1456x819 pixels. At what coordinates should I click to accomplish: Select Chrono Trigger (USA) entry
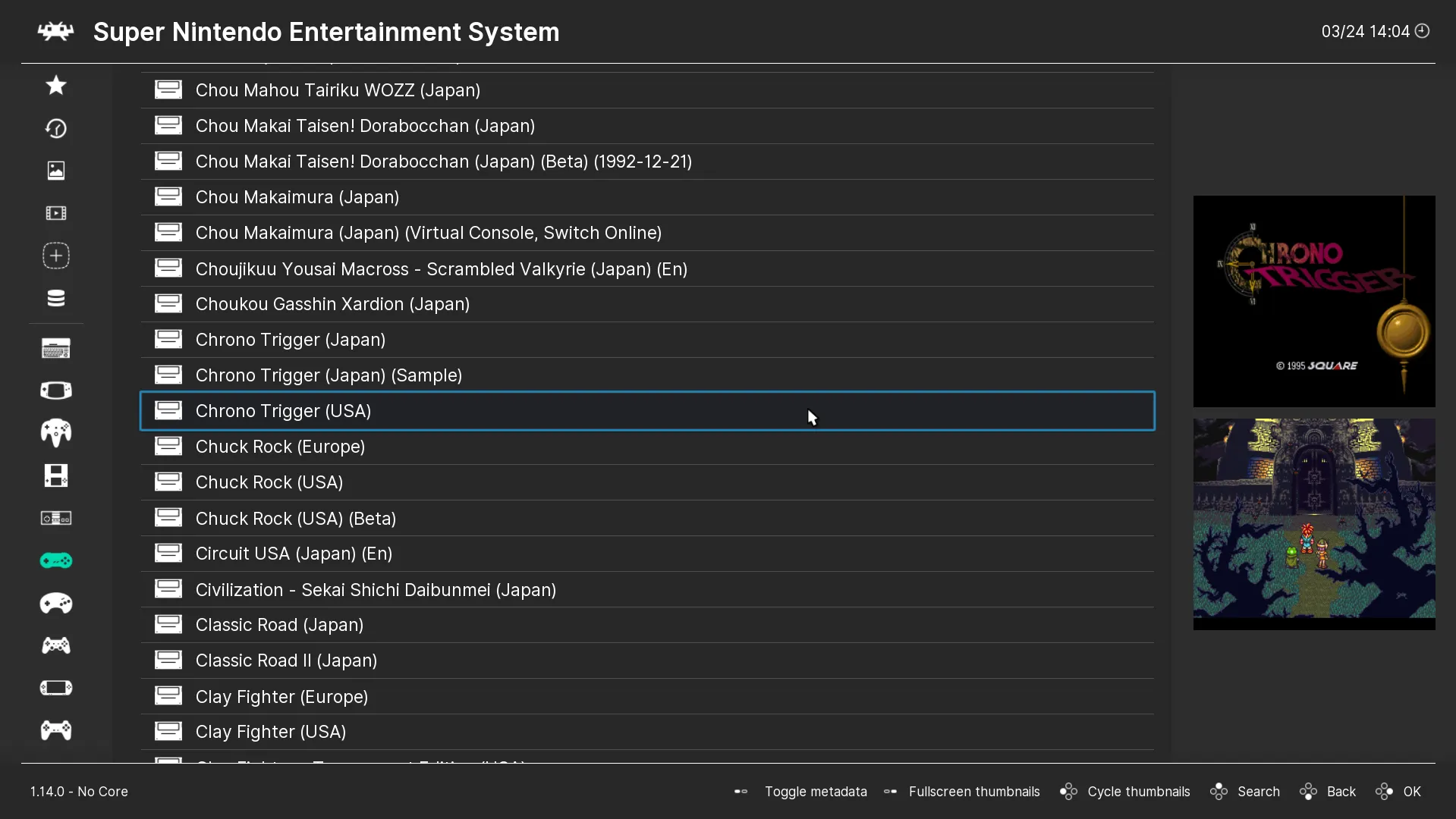pyautogui.click(x=283, y=411)
